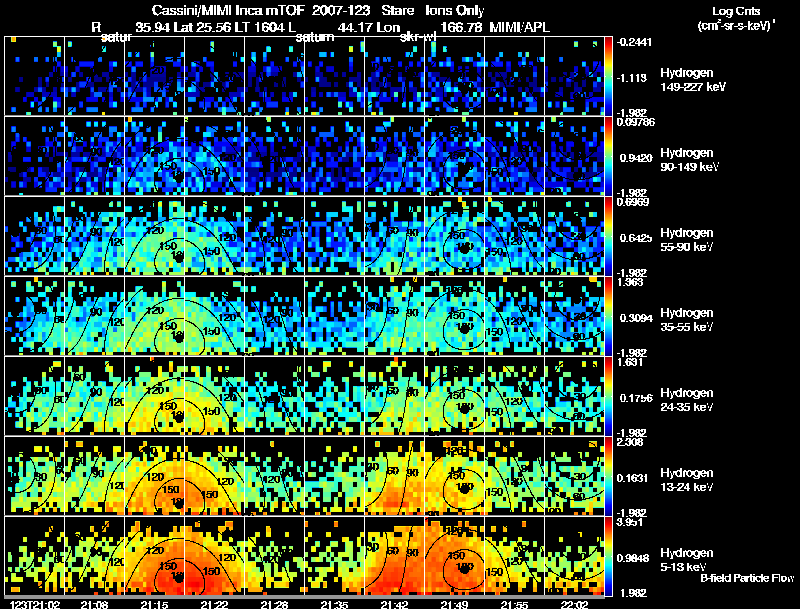800x609 pixels.
Task: Click the "21:15" time axis label
Action: coord(154,604)
